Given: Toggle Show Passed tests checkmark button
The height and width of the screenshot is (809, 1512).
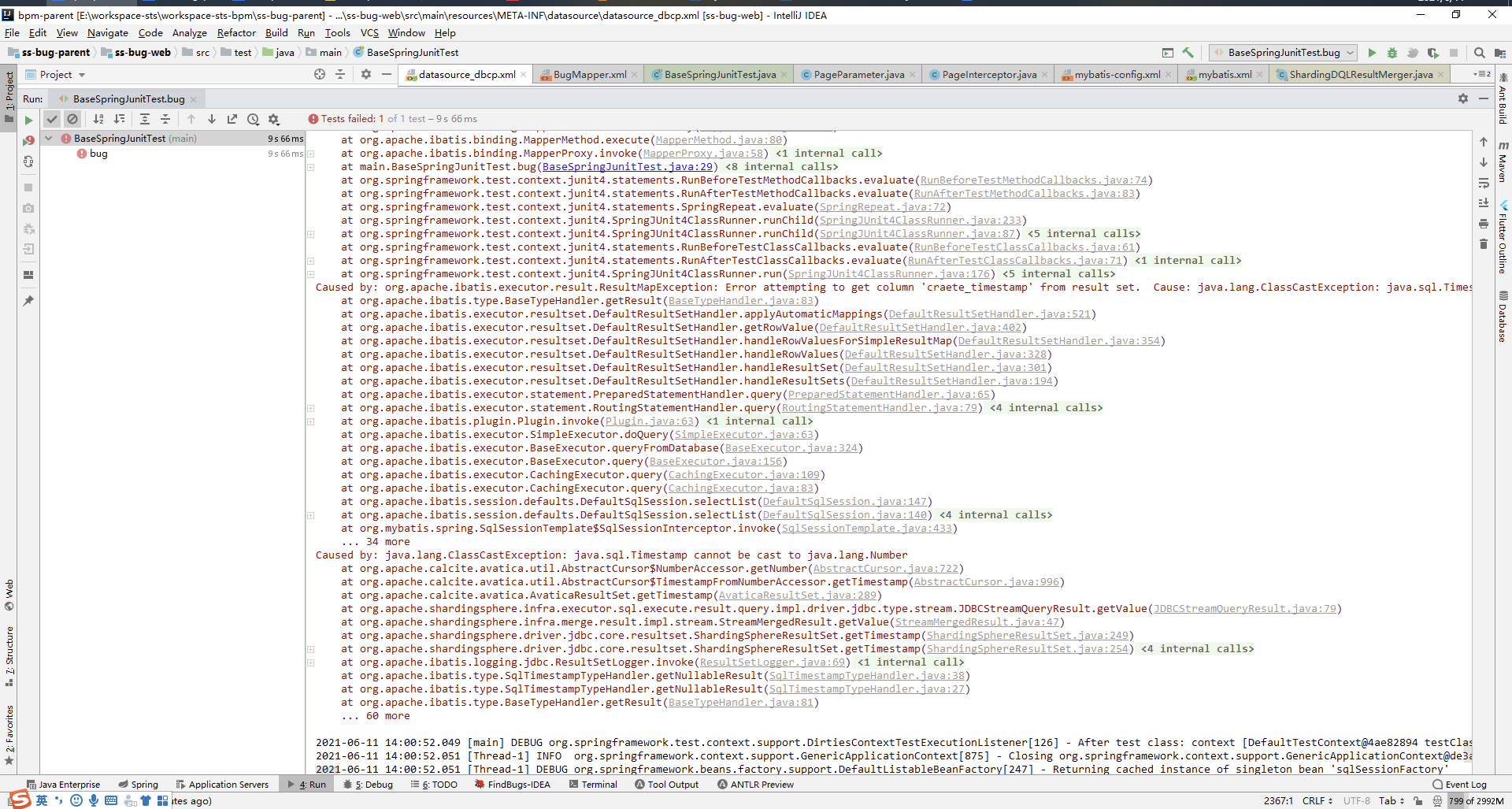Looking at the screenshot, I should [x=52, y=119].
